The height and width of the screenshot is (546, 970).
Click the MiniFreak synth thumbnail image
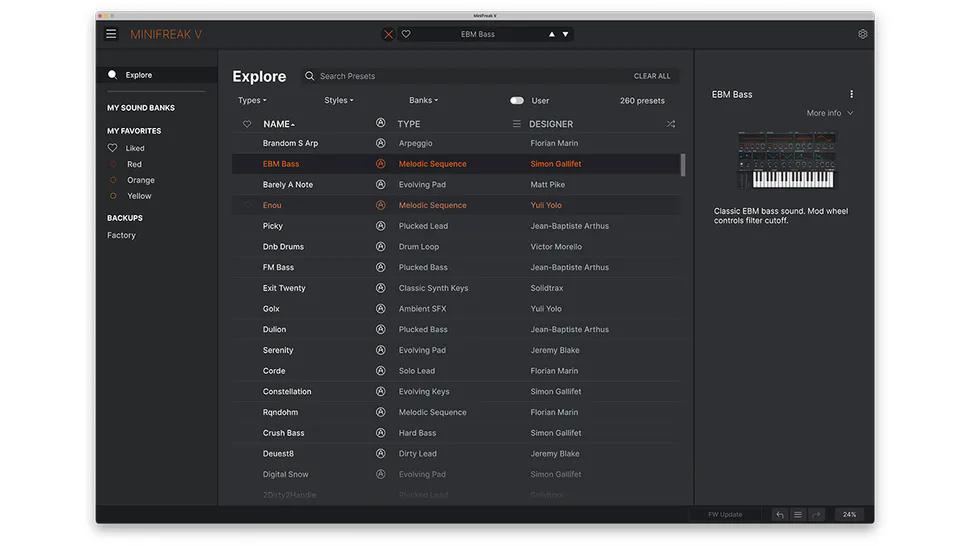click(x=787, y=160)
